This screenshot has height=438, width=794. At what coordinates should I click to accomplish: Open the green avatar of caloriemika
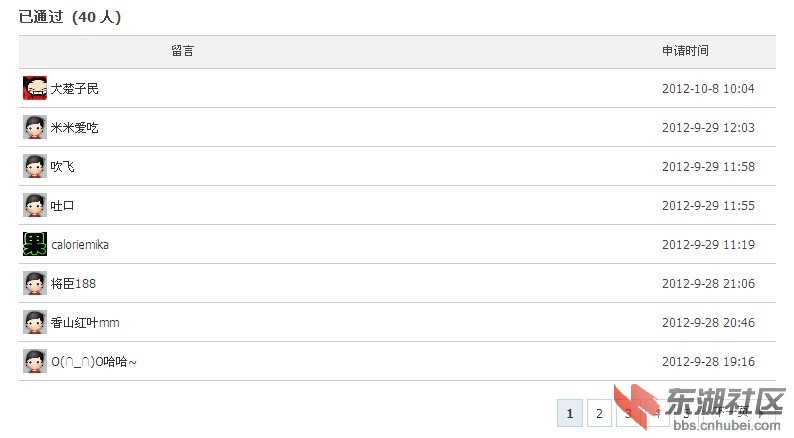(x=35, y=244)
